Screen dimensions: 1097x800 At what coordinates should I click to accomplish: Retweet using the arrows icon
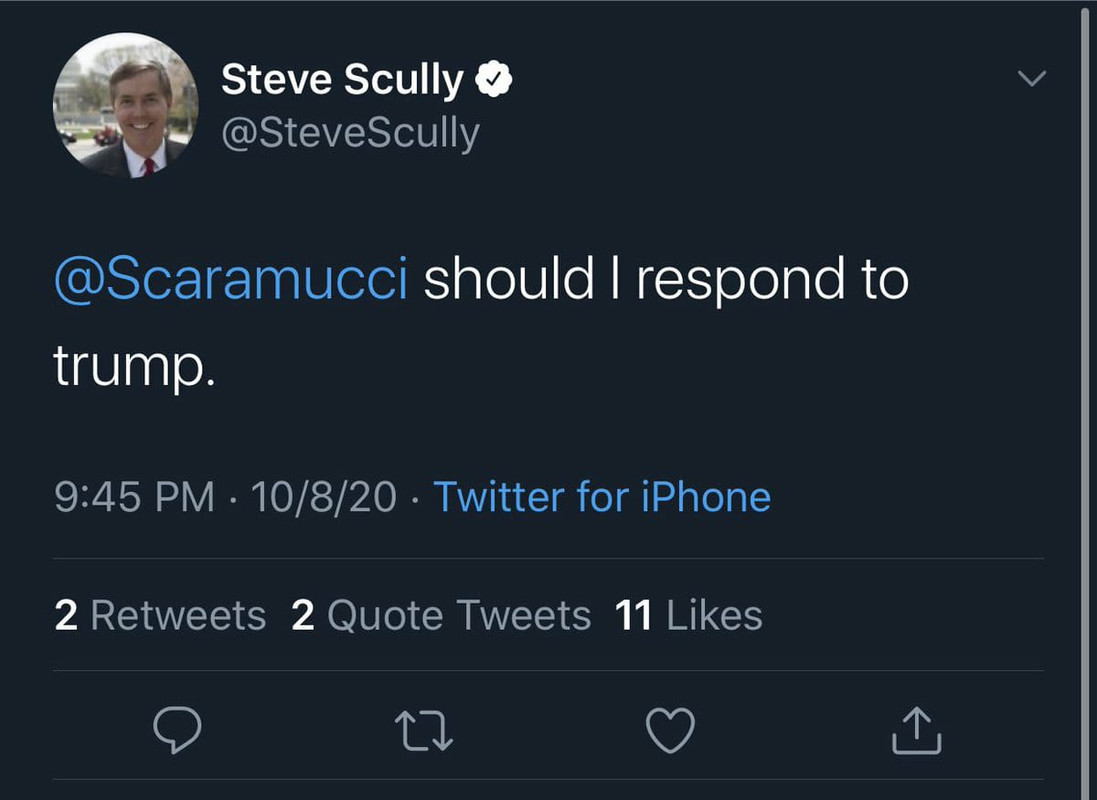(x=424, y=731)
